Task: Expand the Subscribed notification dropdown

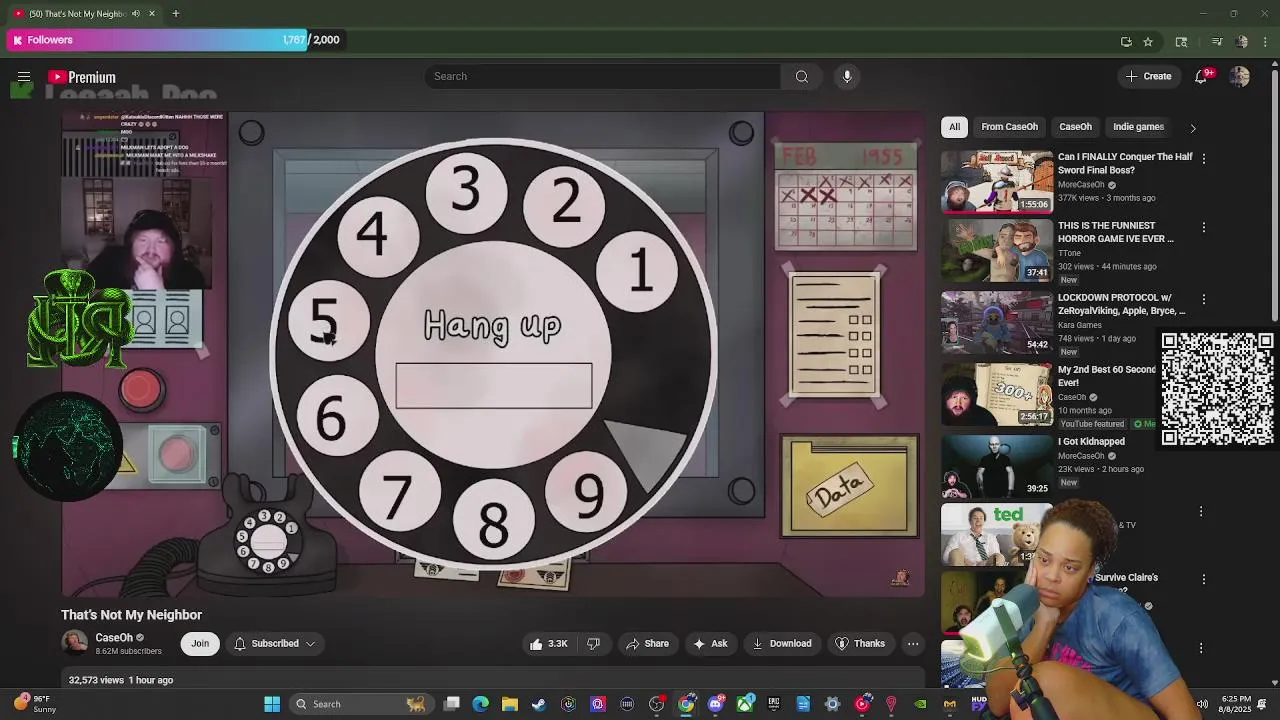Action: pyautogui.click(x=275, y=644)
